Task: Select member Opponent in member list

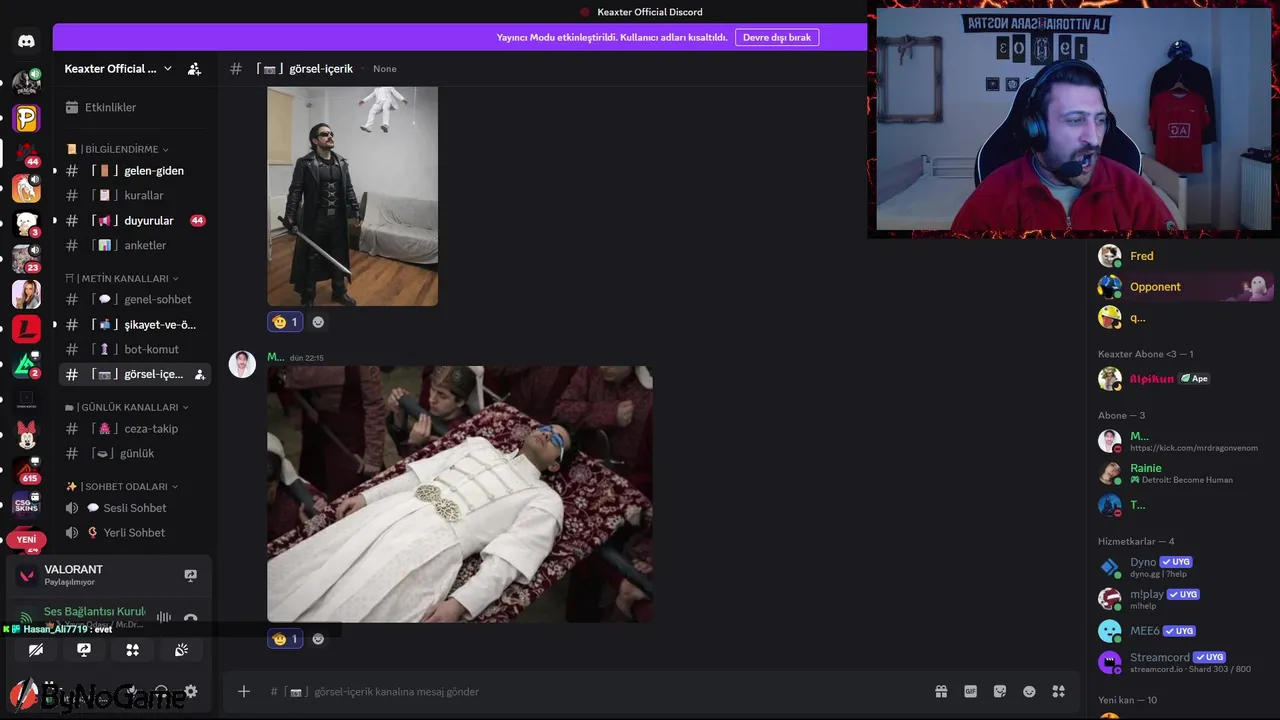Action: point(1184,287)
